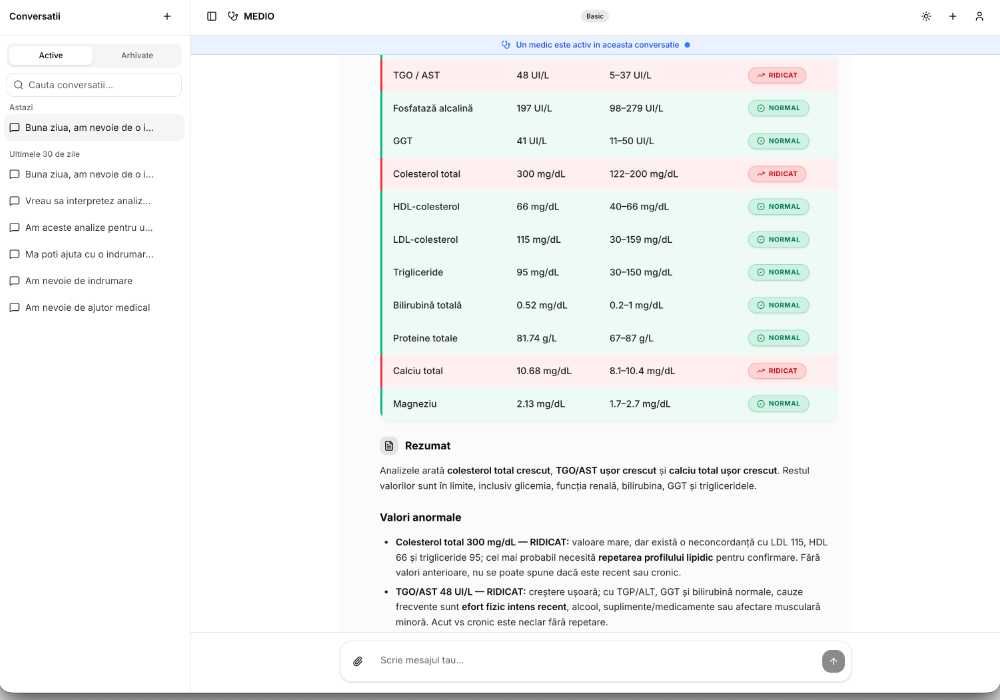Open 'Ma poti ajuta cu o indrumar...' conversation
Image resolution: width=1000 pixels, height=700 pixels.
[x=94, y=254]
